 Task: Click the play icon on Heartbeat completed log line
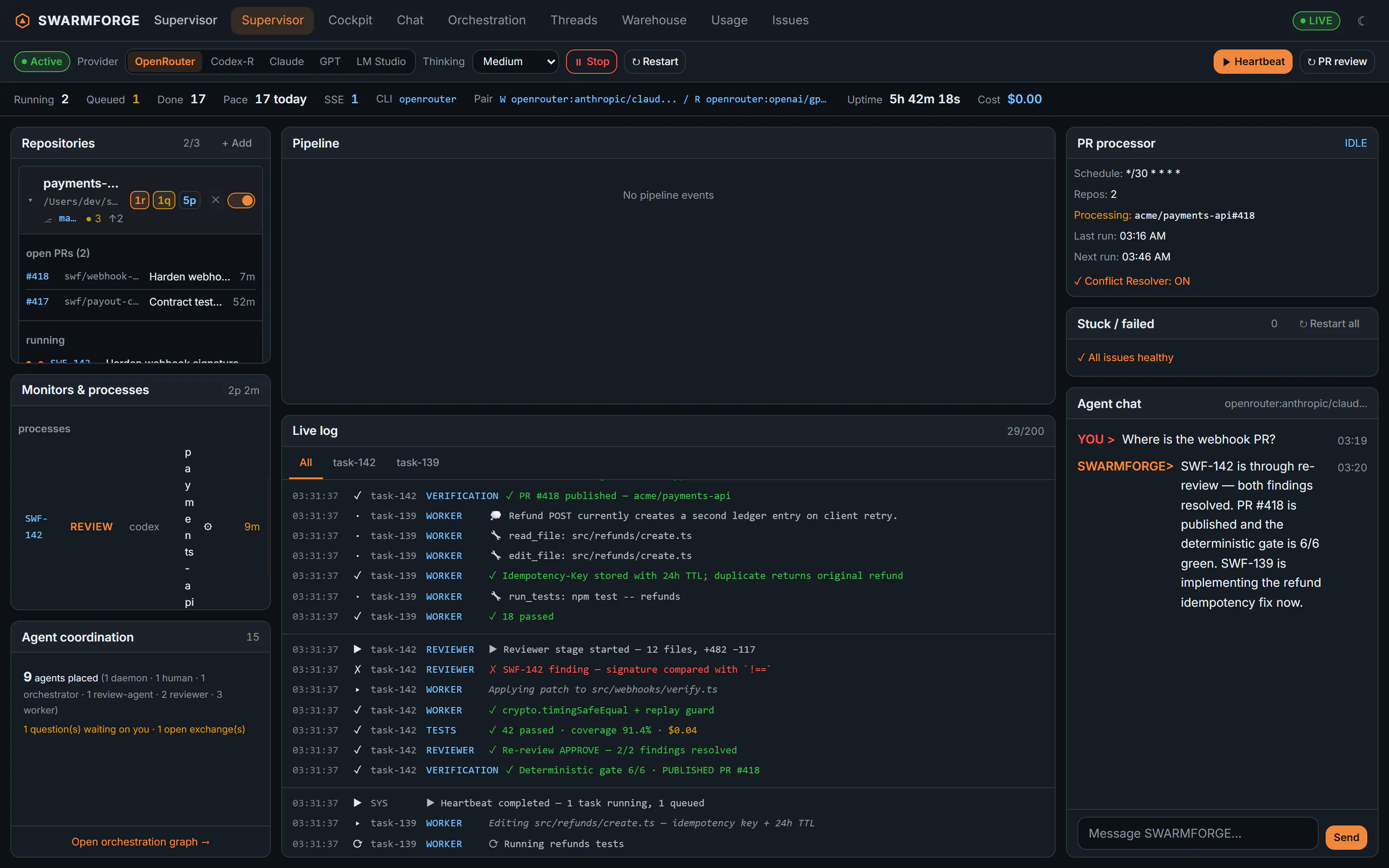(x=431, y=803)
